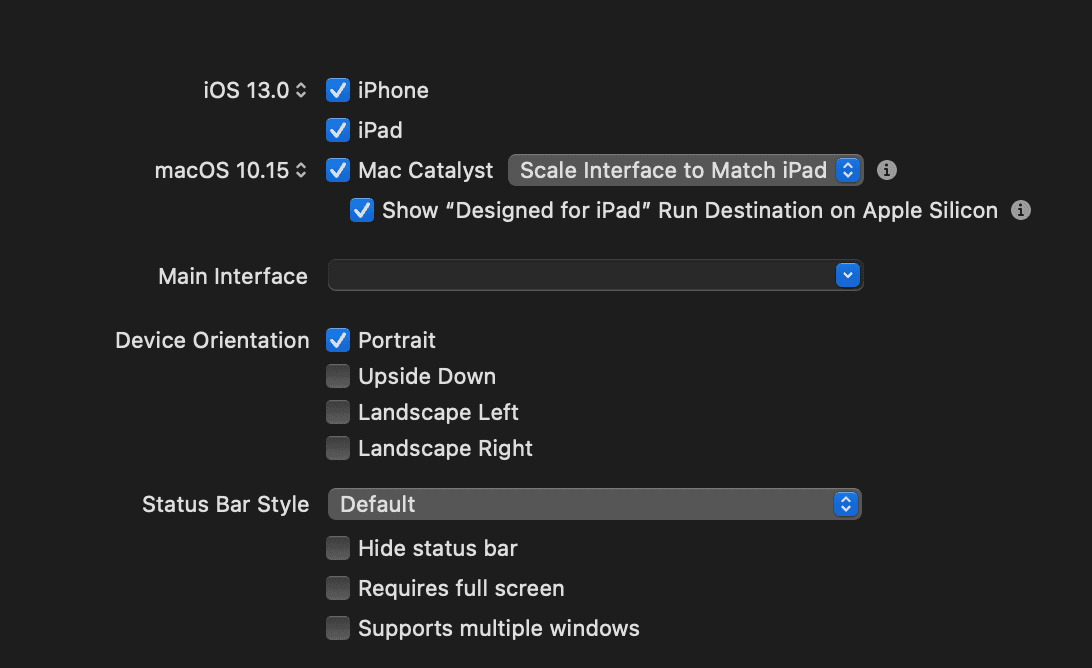Open the Main Interface combo box arrow
This screenshot has width=1092, height=668.
tap(848, 275)
